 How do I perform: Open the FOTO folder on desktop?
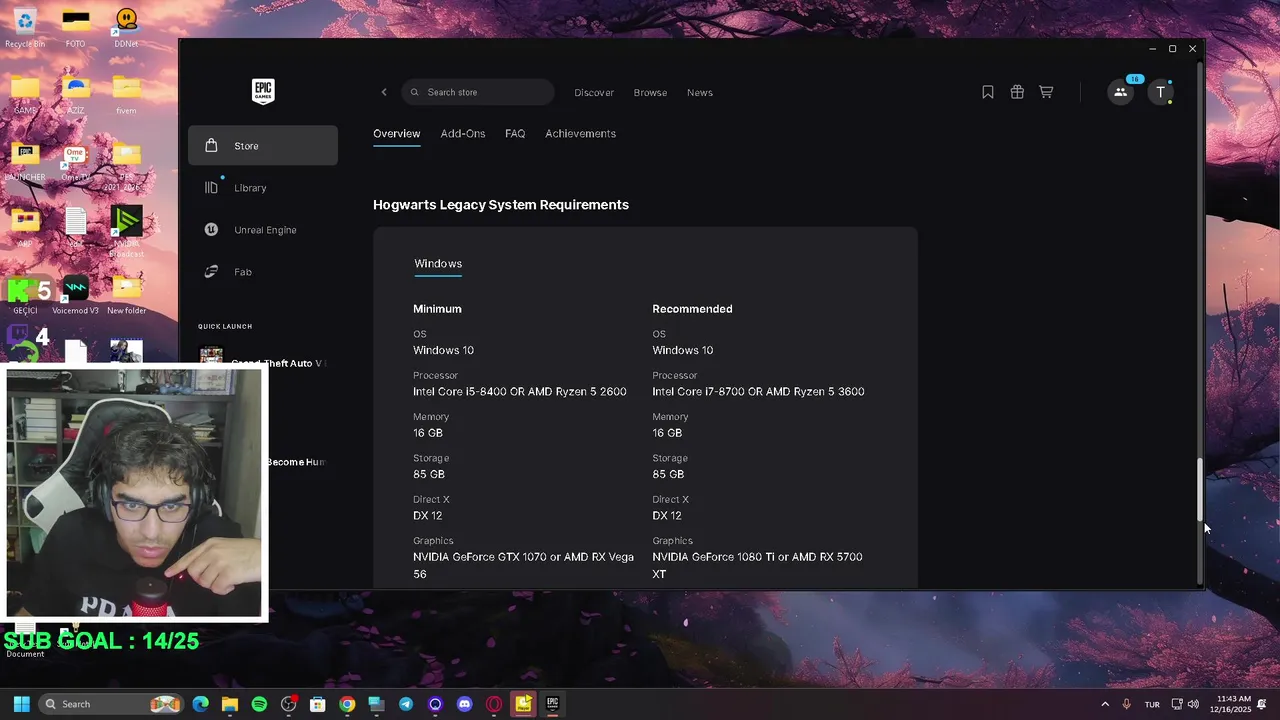coord(75,27)
